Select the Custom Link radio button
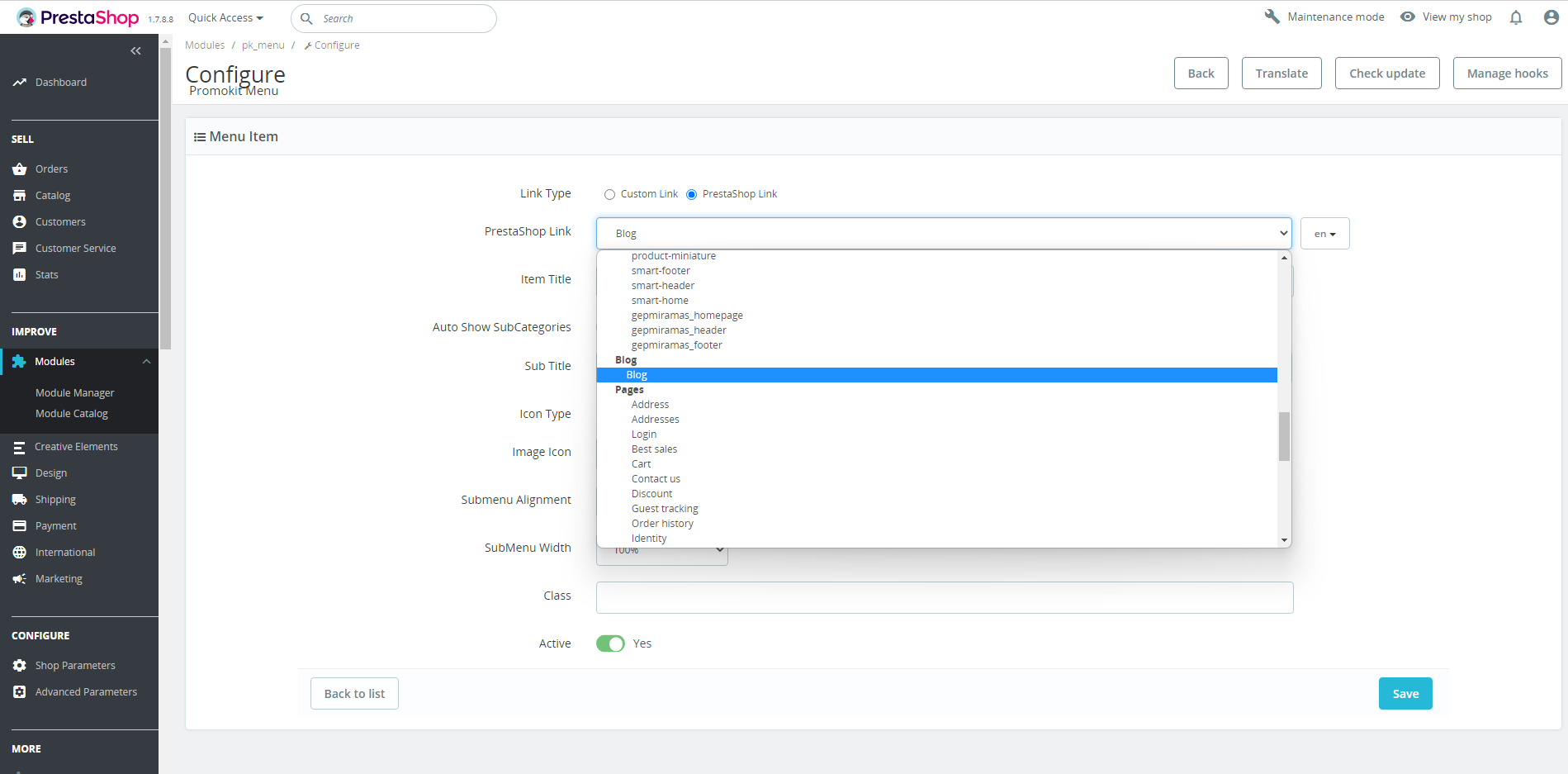Image resolution: width=1568 pixels, height=774 pixels. click(x=609, y=195)
